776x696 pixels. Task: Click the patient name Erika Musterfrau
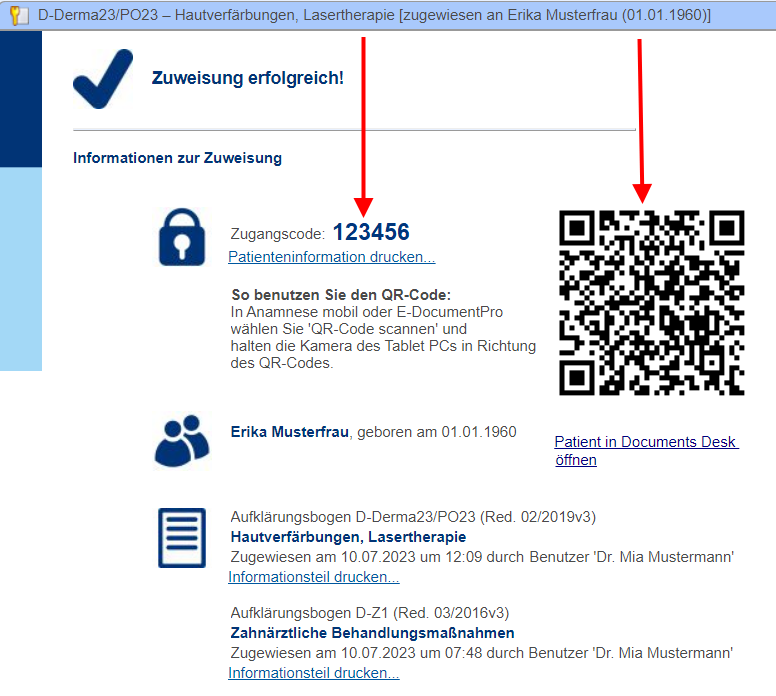[x=290, y=432]
